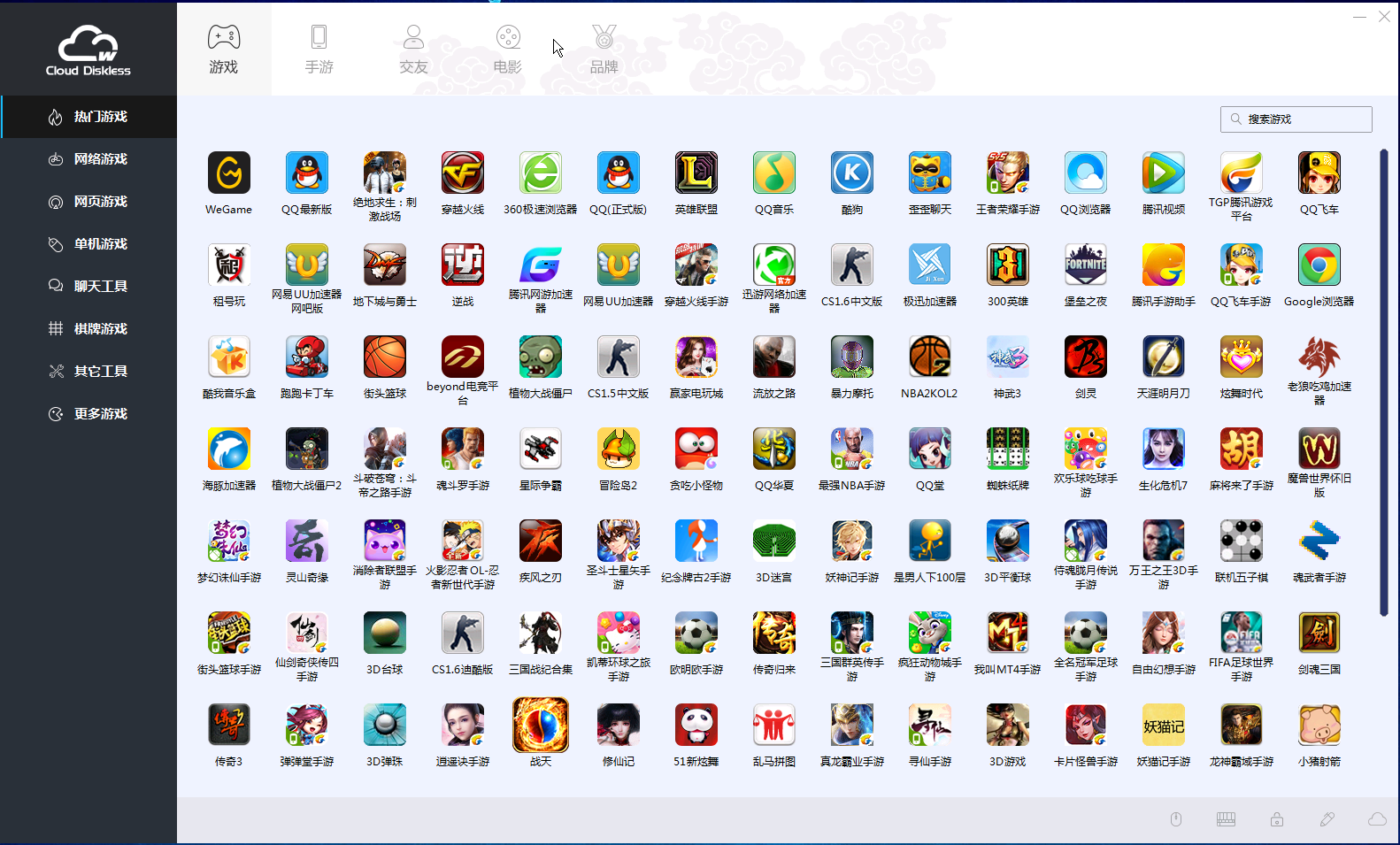Launch 海豚加速器 icon
The width and height of the screenshot is (1400, 845).
[229, 449]
